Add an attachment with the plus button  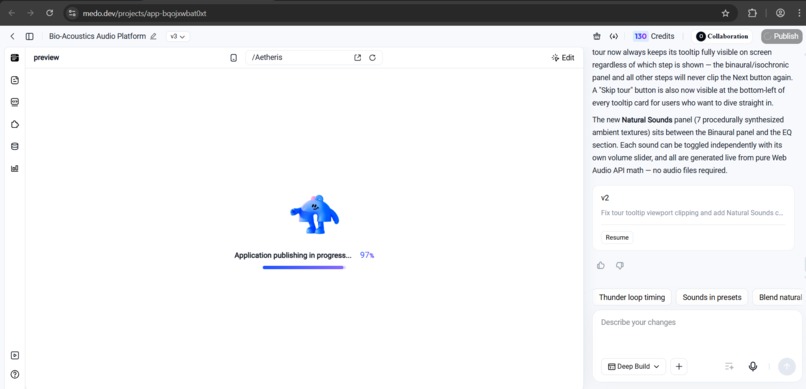point(679,366)
